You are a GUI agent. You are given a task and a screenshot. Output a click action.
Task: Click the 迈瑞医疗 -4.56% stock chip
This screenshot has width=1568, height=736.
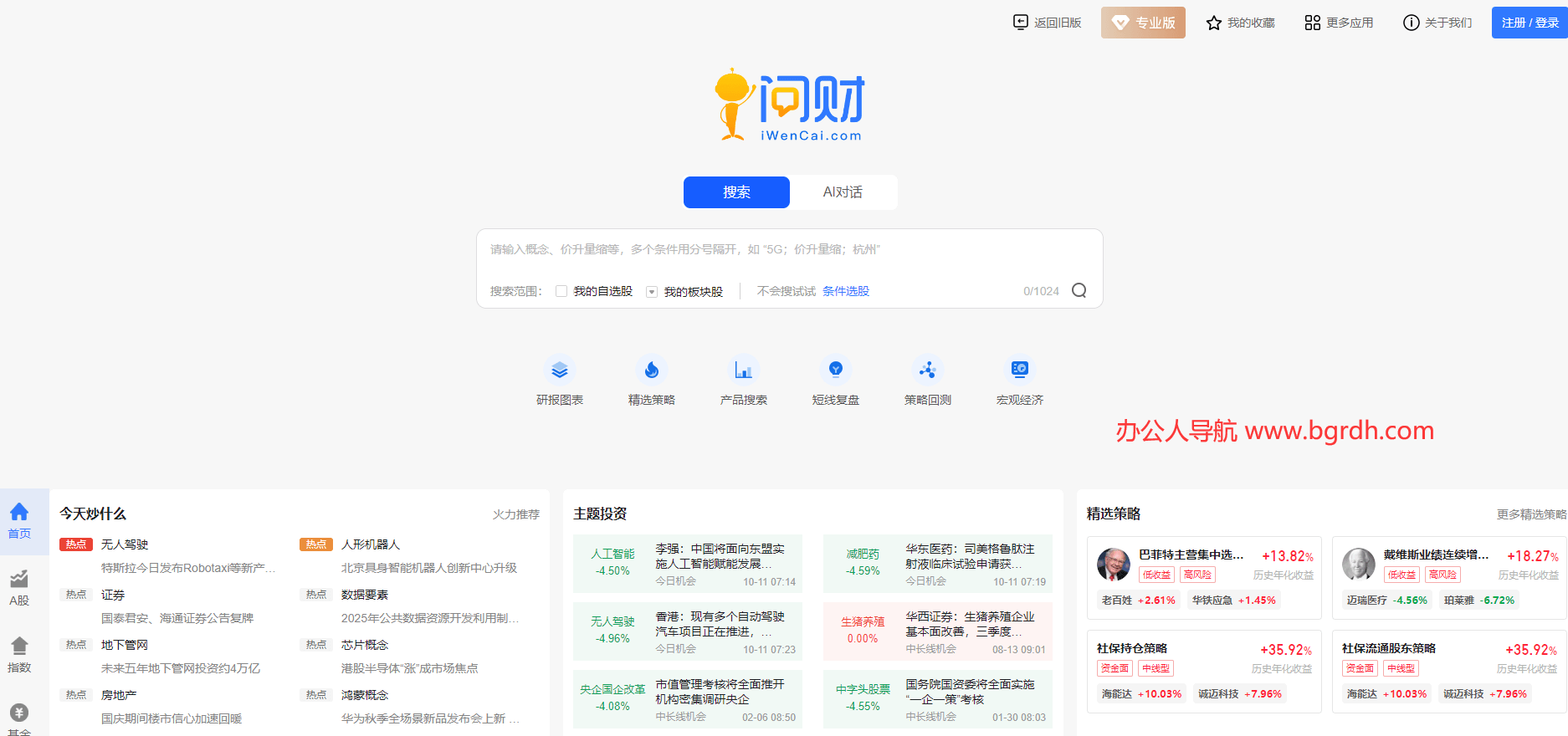(x=1387, y=601)
